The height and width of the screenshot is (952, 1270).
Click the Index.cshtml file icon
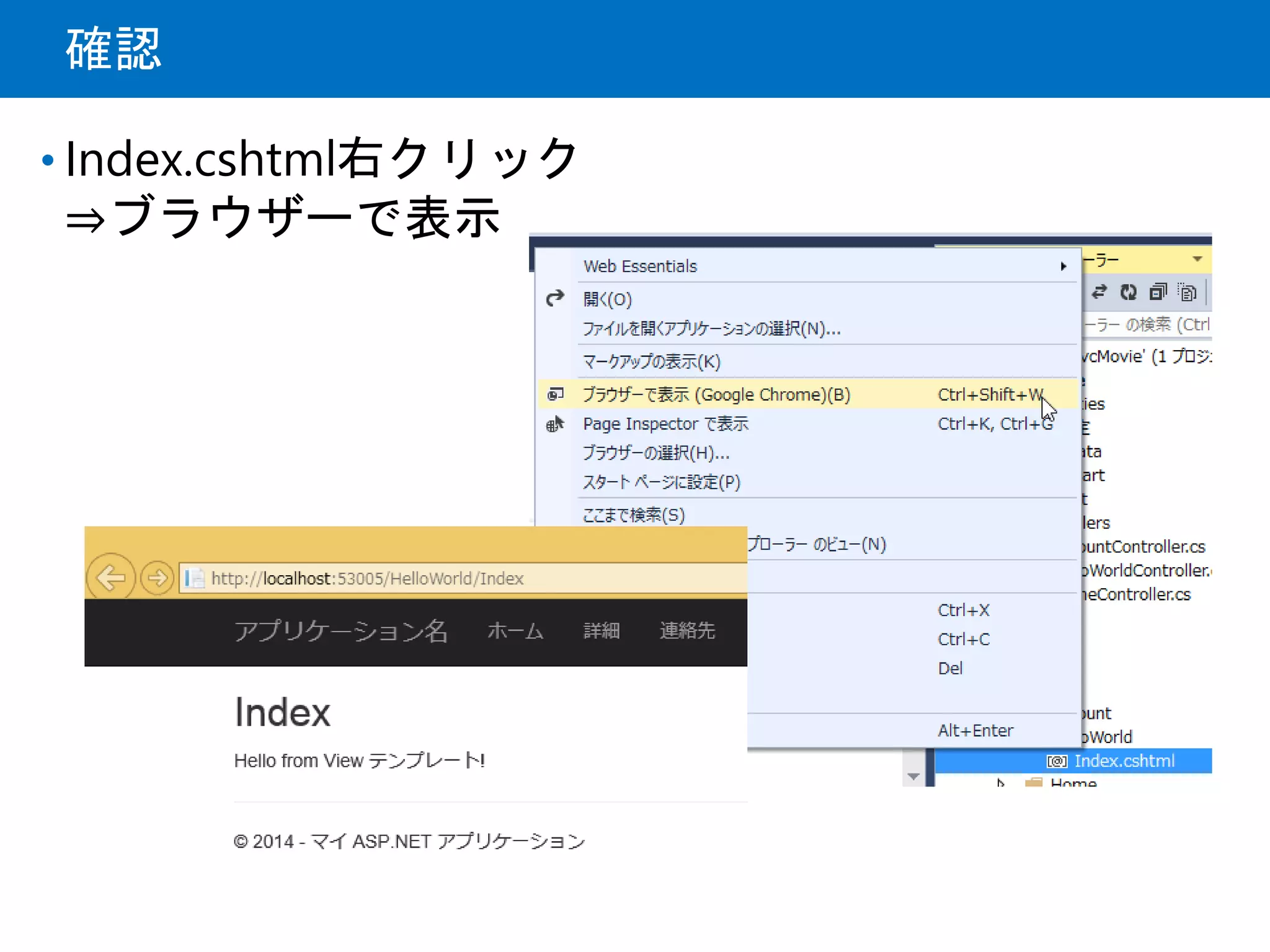[x=1057, y=761]
